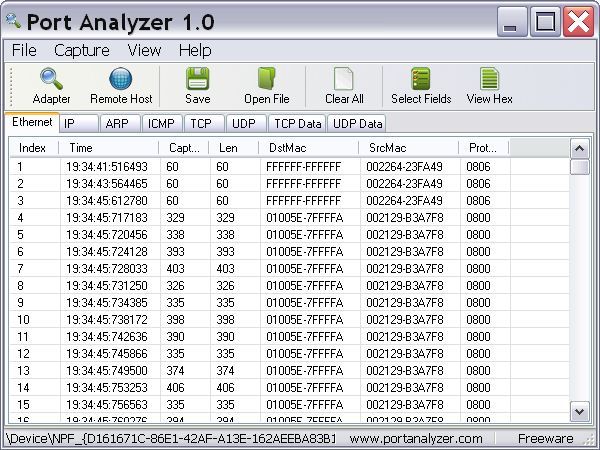
Task: Sort by the Time column header
Action: tap(109, 148)
